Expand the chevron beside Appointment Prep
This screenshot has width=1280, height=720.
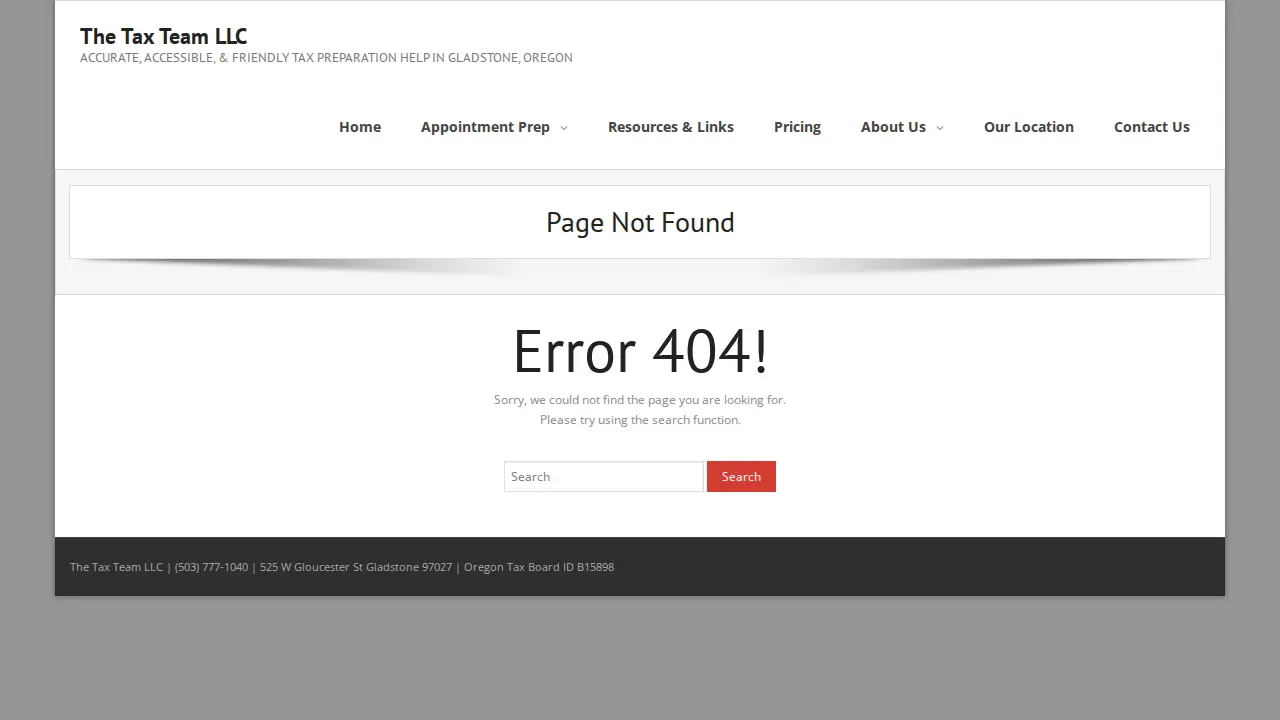[x=563, y=128]
